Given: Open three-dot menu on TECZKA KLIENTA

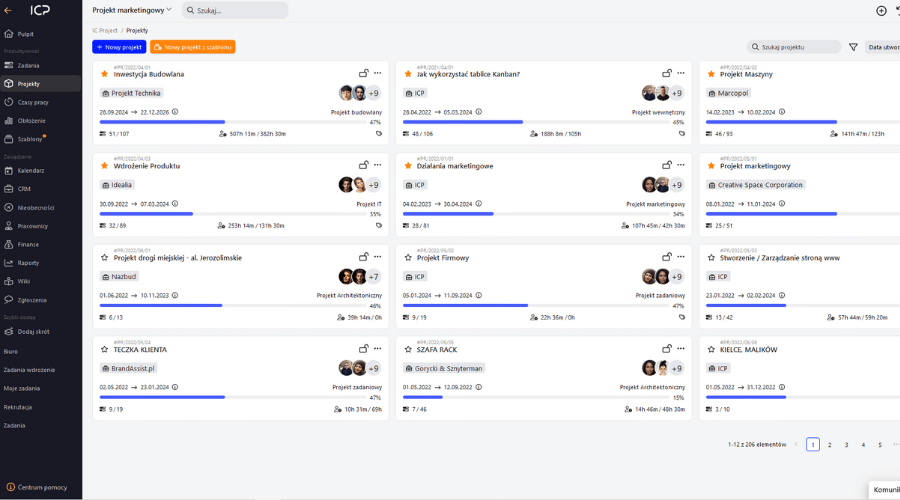Looking at the screenshot, I should click(x=378, y=348).
